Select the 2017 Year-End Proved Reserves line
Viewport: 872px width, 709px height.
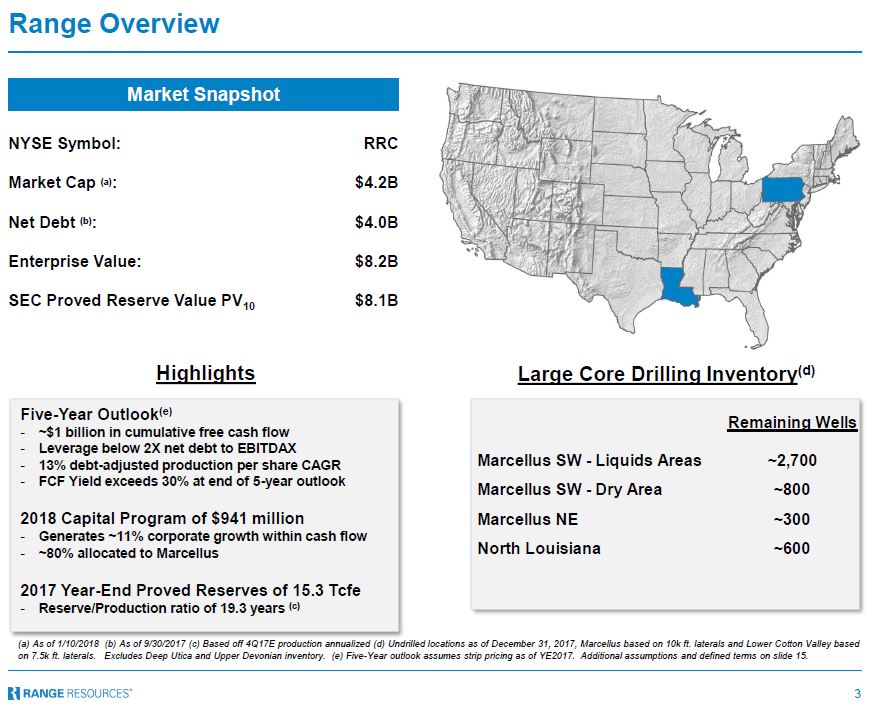190,590
